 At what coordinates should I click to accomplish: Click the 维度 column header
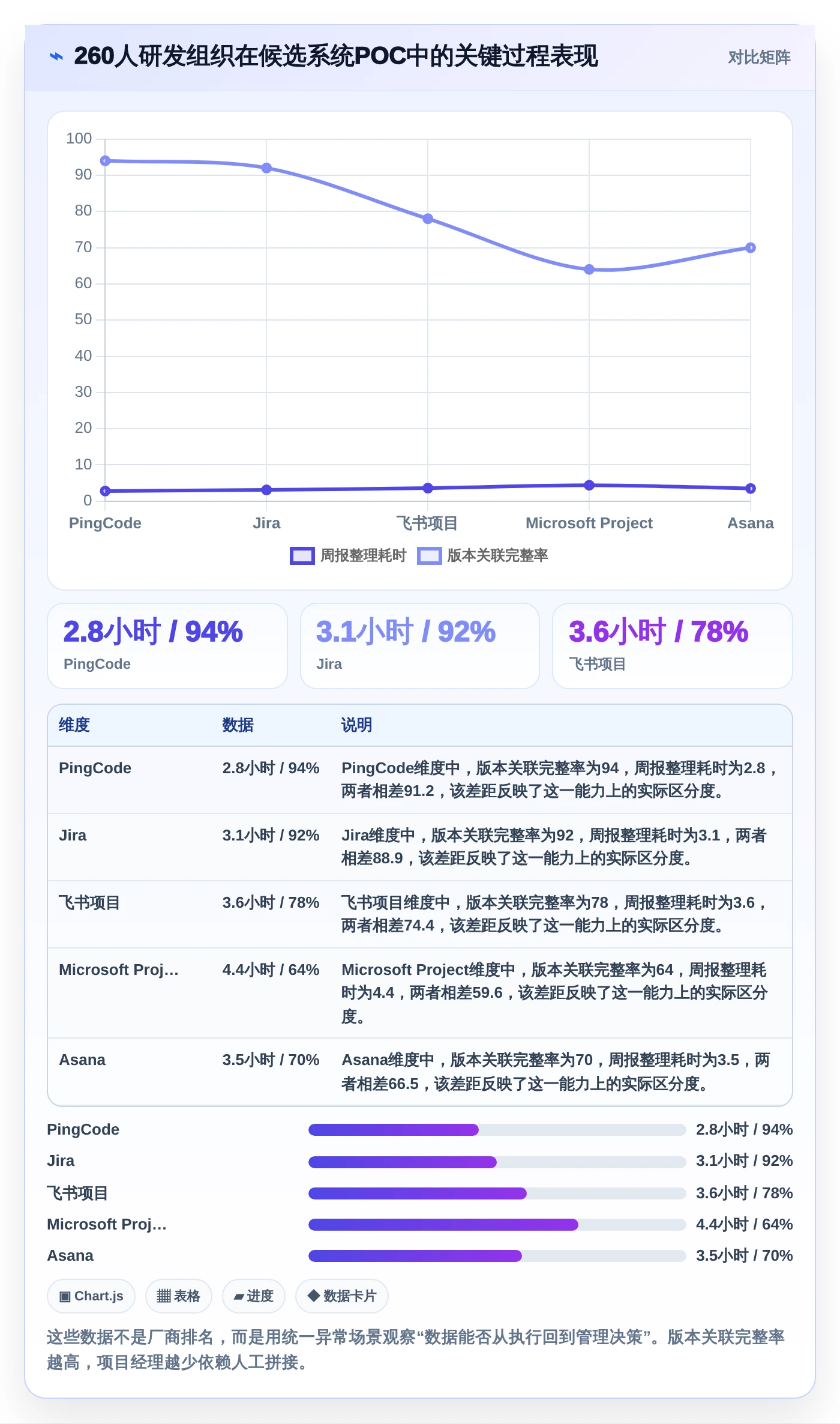tap(74, 725)
